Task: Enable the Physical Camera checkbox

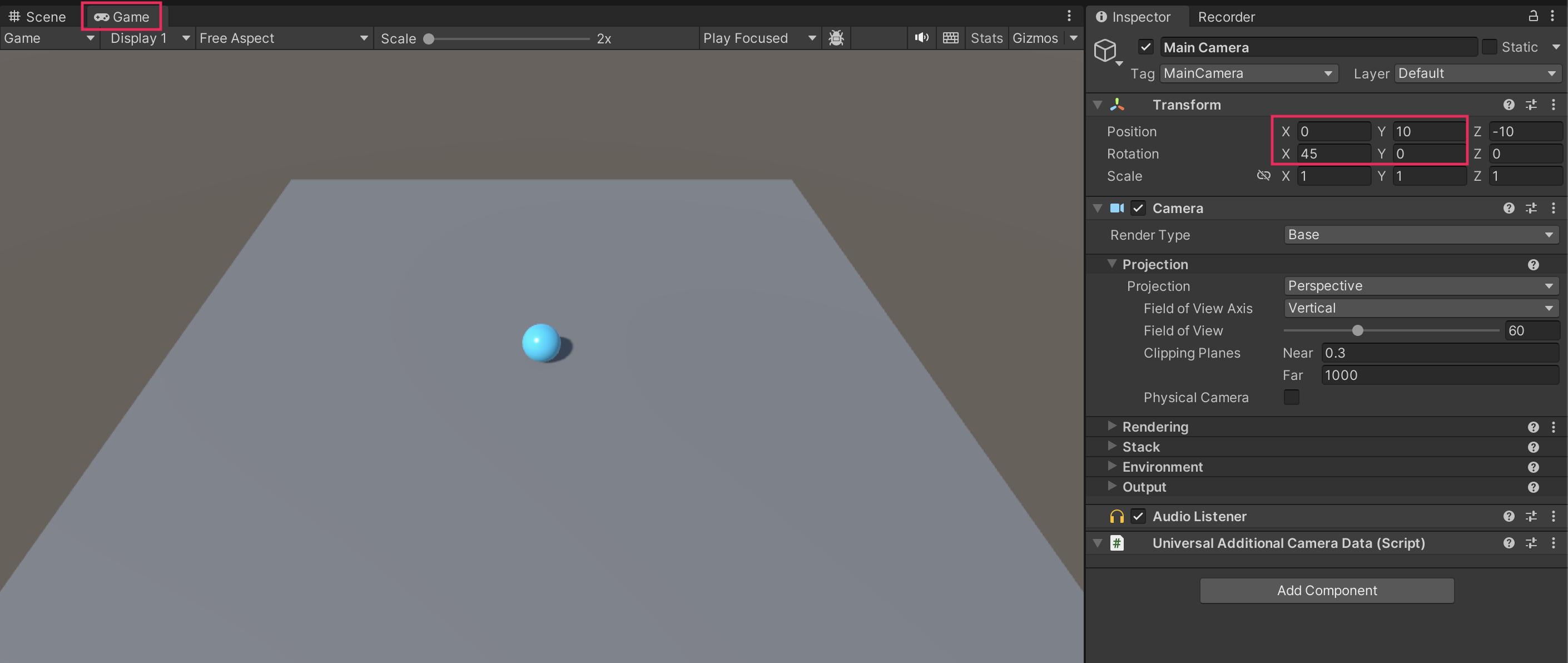Action: click(1291, 398)
